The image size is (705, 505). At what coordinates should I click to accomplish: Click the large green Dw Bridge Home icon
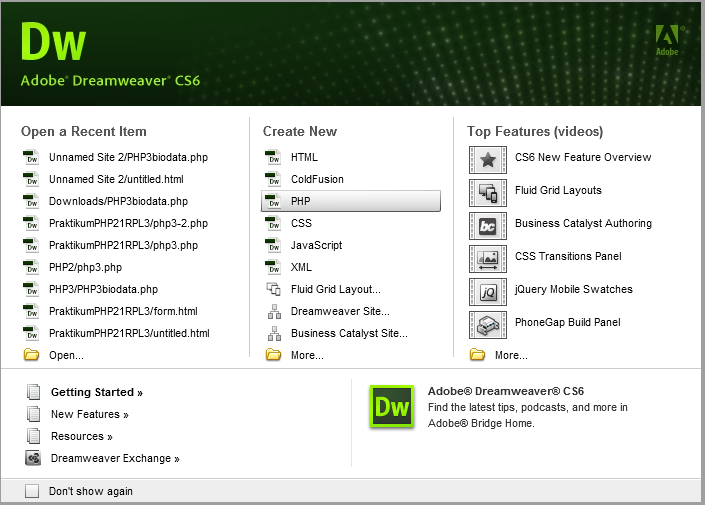click(x=392, y=407)
